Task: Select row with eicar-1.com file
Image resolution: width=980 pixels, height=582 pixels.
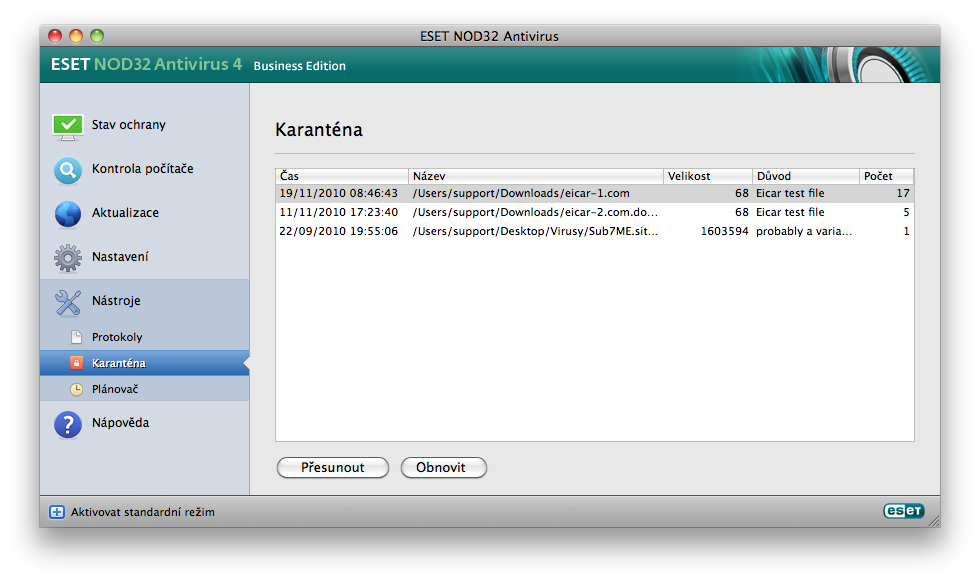Action: tap(594, 193)
